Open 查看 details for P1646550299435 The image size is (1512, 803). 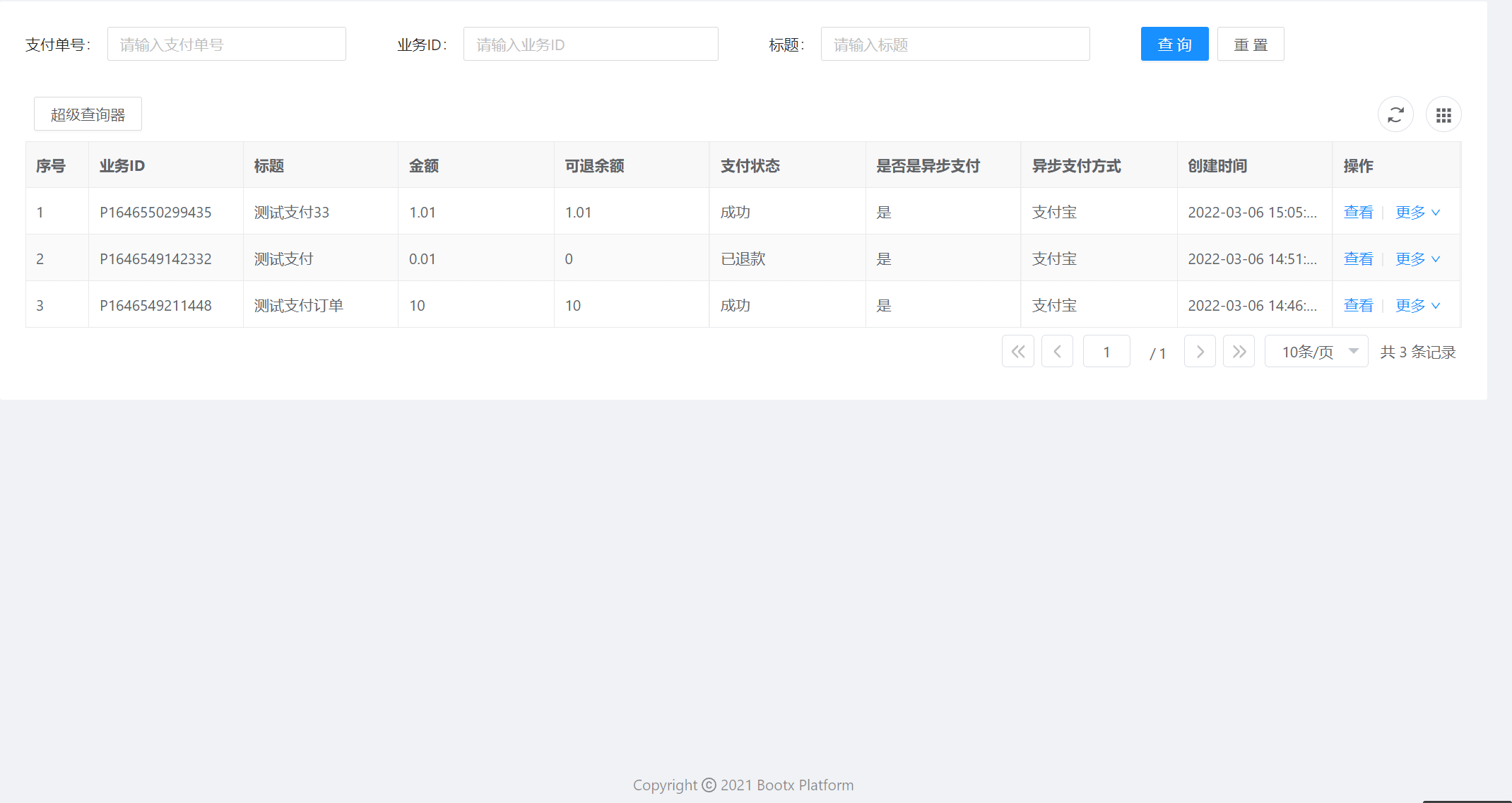pos(1358,211)
